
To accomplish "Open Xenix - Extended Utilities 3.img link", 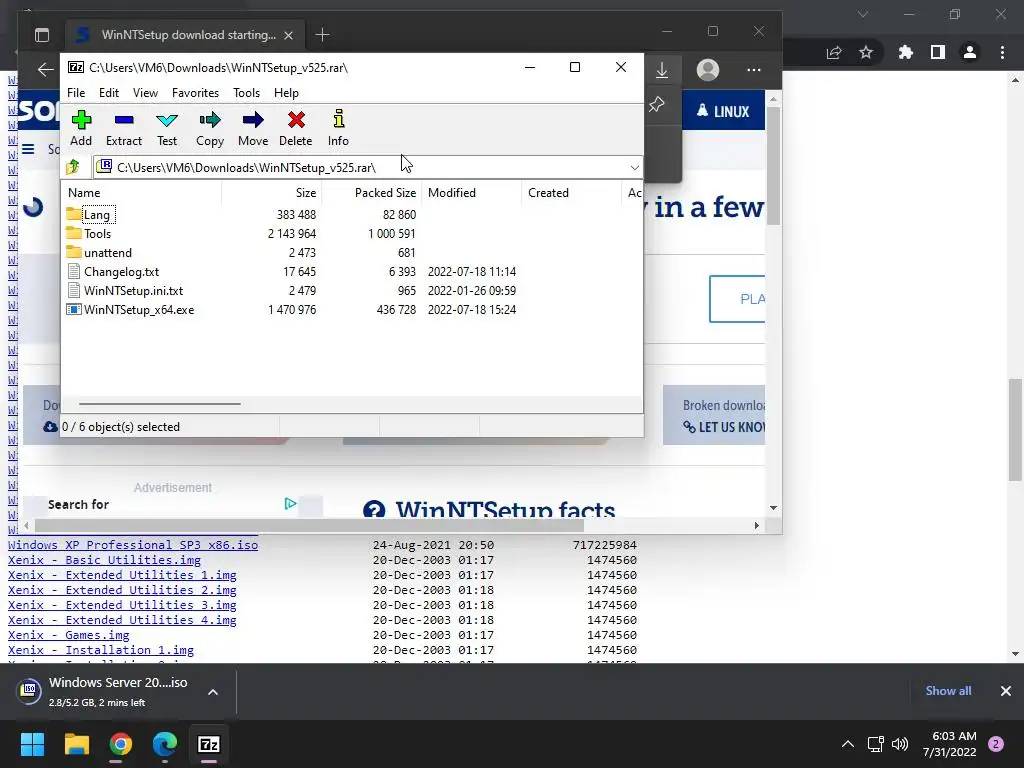I will 122,605.
